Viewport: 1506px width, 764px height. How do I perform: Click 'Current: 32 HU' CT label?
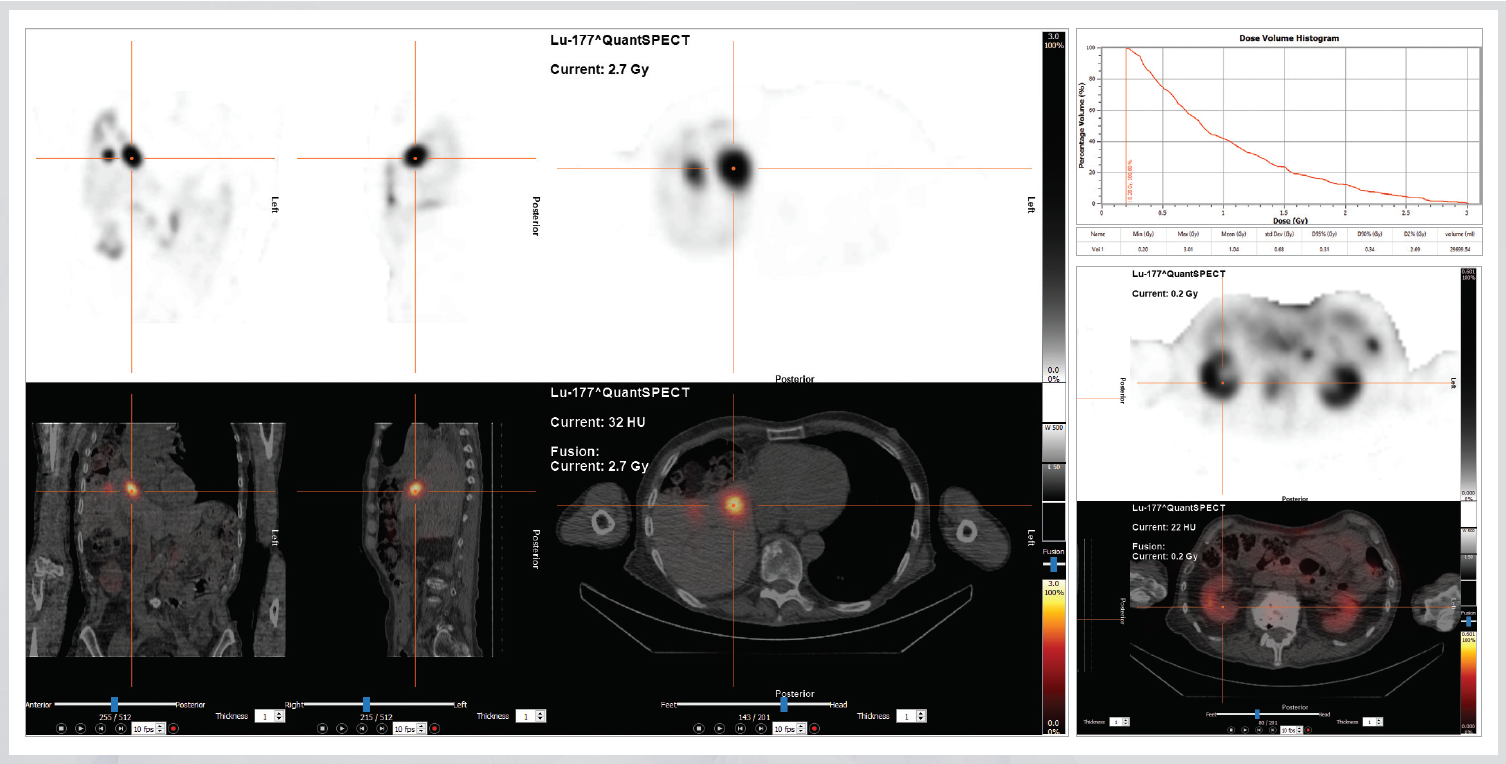[598, 422]
